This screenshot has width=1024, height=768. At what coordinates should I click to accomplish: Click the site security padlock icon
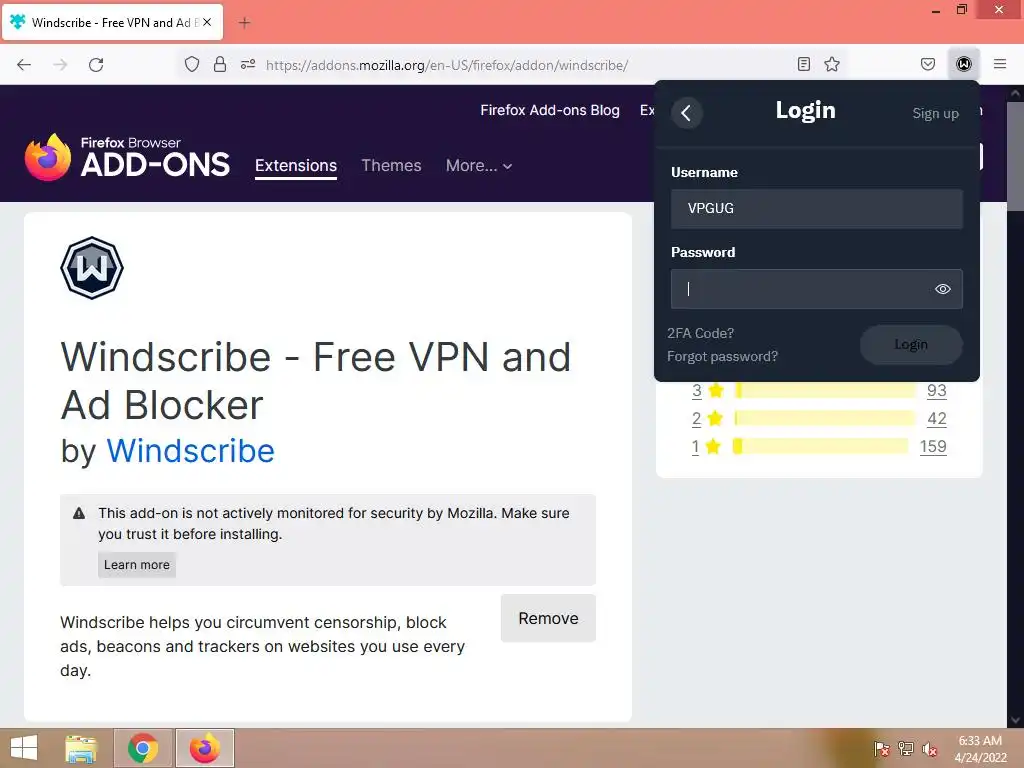220,64
